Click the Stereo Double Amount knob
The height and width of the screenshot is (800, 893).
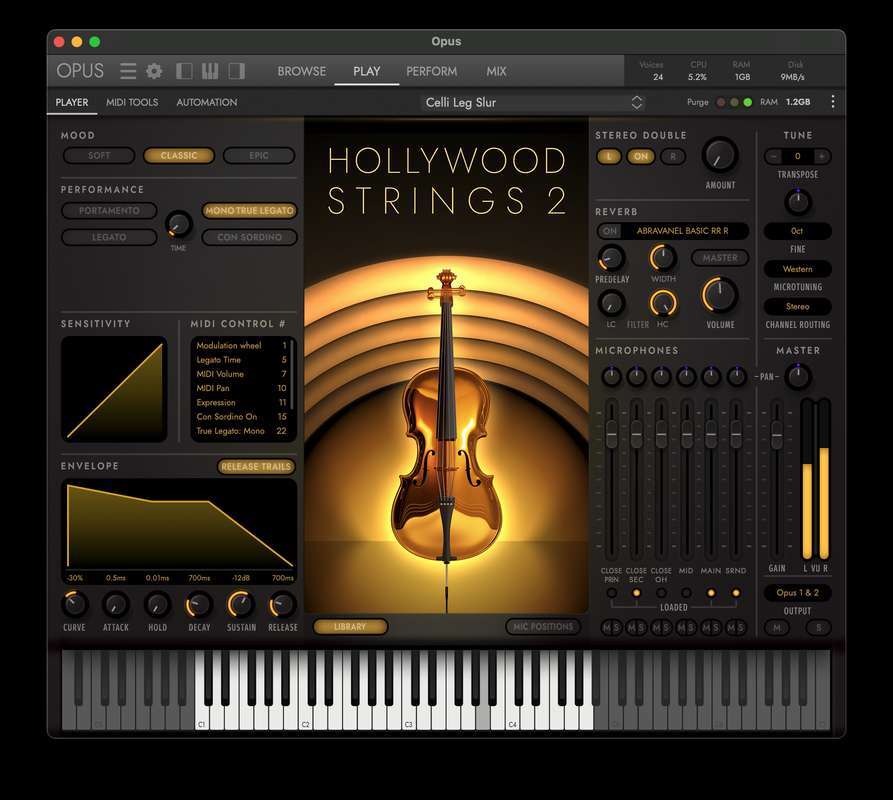[720, 155]
